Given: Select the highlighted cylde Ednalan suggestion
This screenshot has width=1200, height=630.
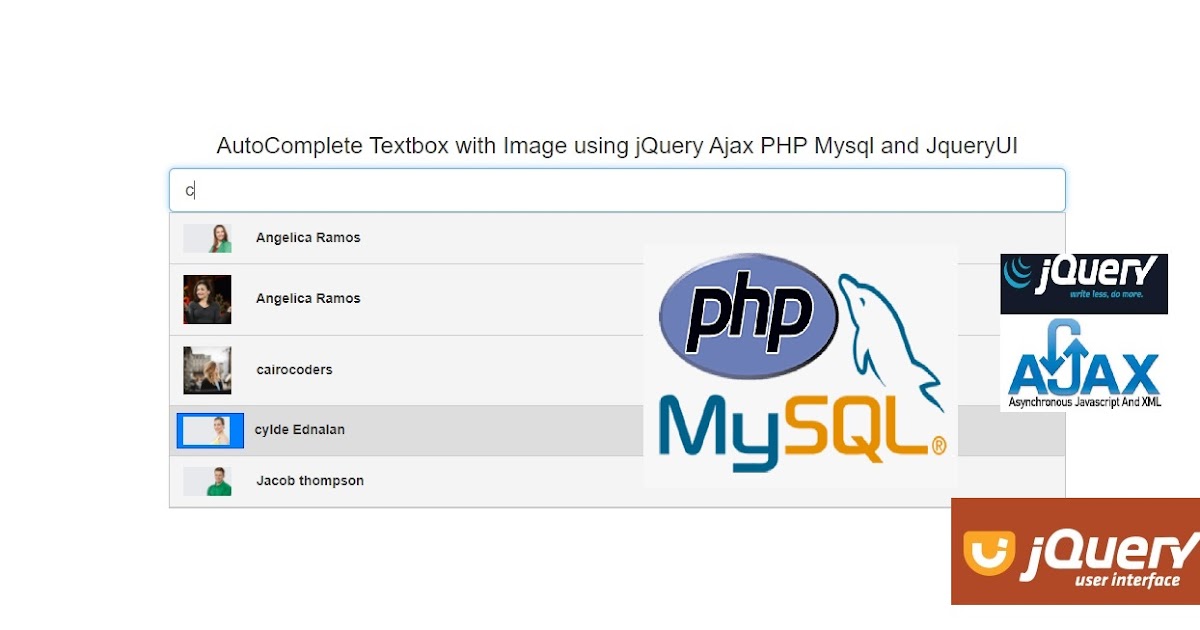Looking at the screenshot, I should 400,430.
